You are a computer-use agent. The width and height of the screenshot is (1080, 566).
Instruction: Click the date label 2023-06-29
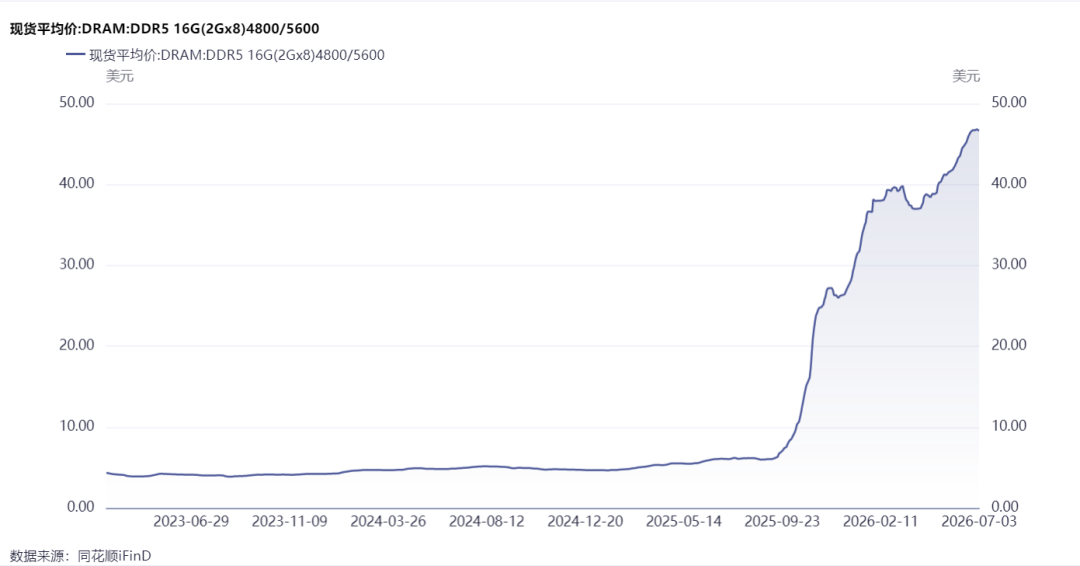point(191,522)
